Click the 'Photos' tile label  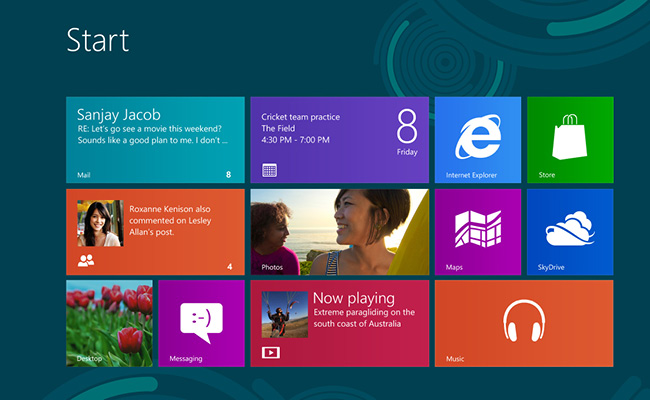click(x=272, y=267)
